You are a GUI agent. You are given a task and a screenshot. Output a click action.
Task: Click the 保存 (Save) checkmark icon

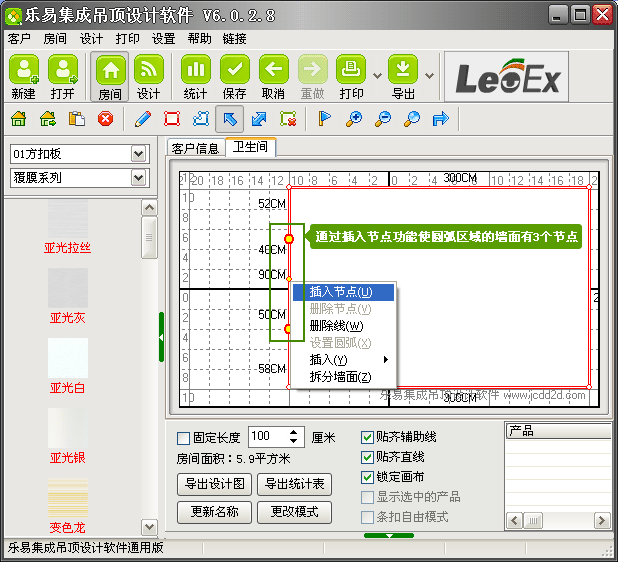pos(235,69)
